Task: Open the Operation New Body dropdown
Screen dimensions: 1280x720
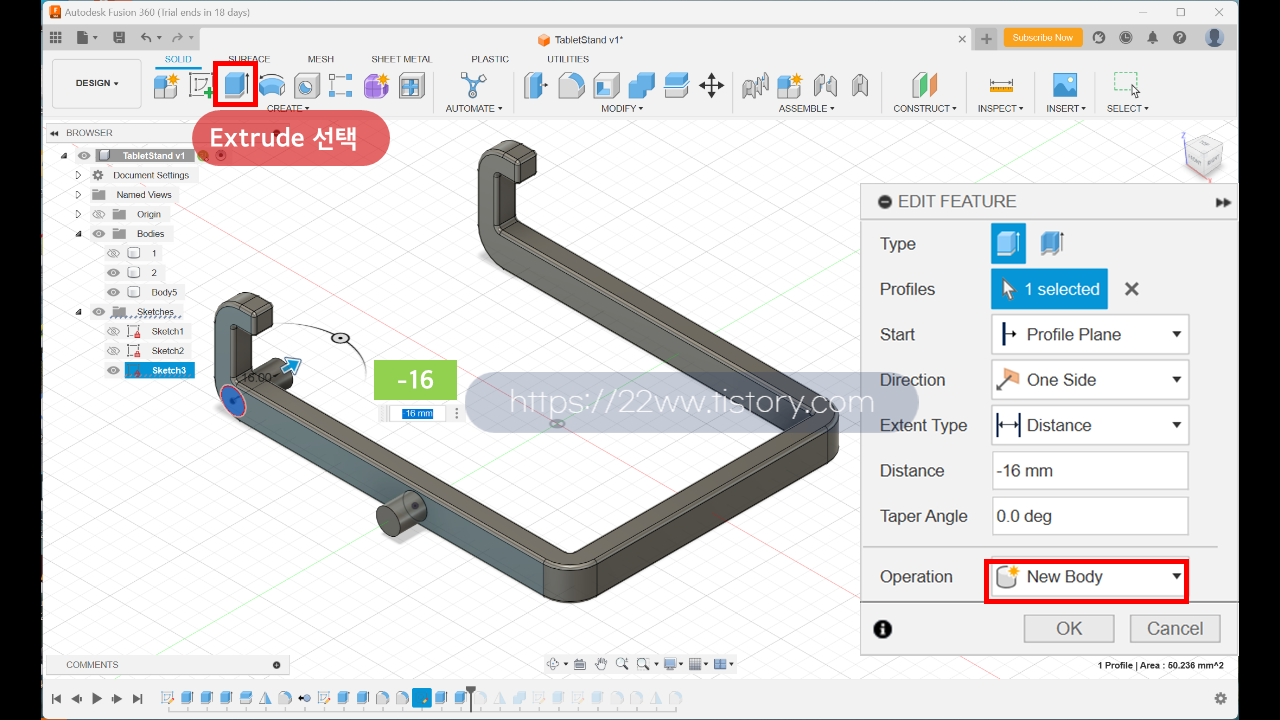Action: (1088, 577)
